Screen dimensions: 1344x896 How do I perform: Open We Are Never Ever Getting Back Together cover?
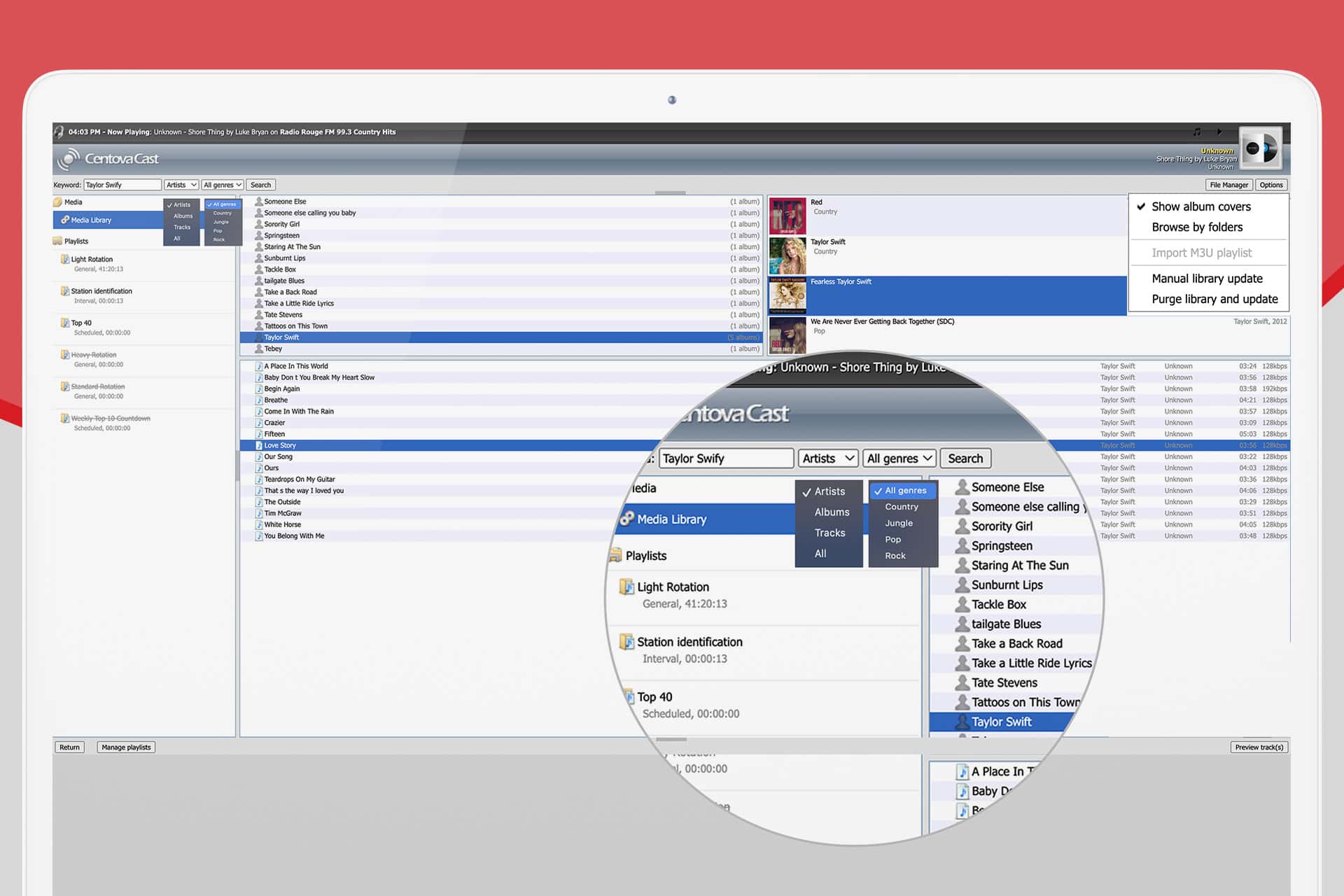coord(787,335)
